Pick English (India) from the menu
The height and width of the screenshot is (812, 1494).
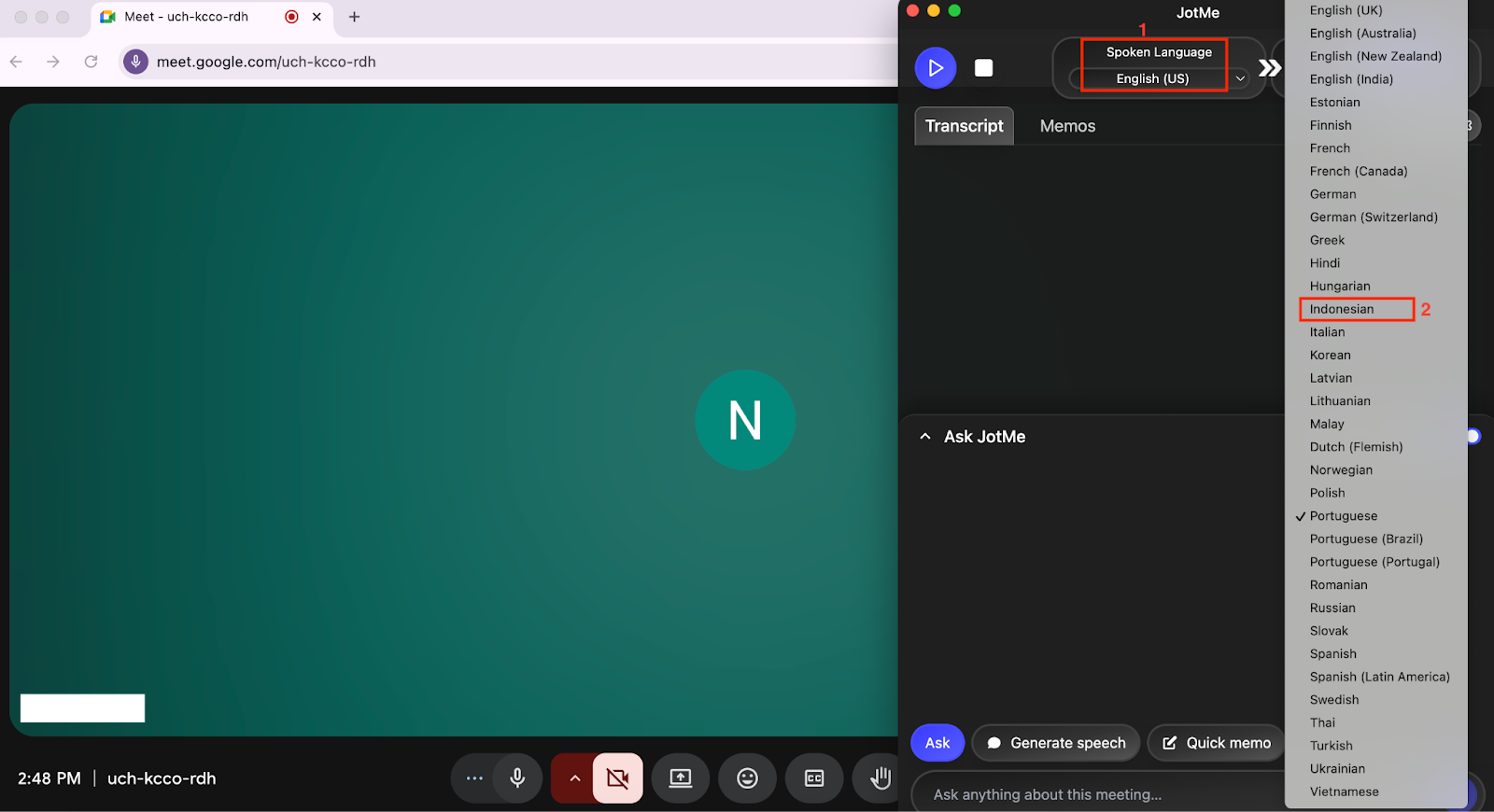1351,79
